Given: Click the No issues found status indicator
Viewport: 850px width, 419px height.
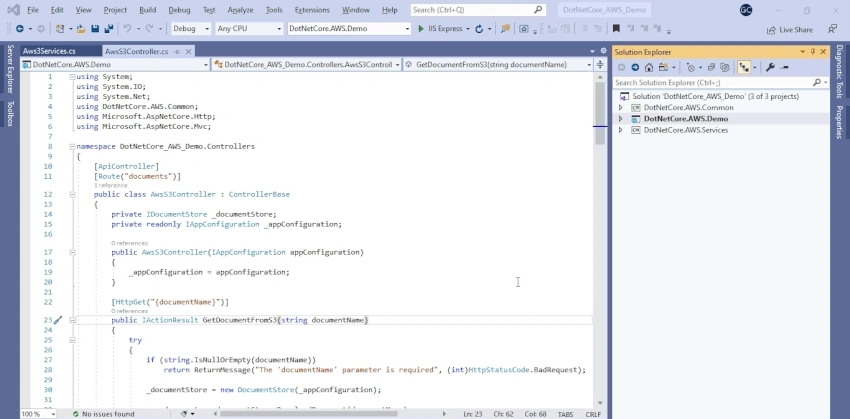Looking at the screenshot, I should coord(104,414).
